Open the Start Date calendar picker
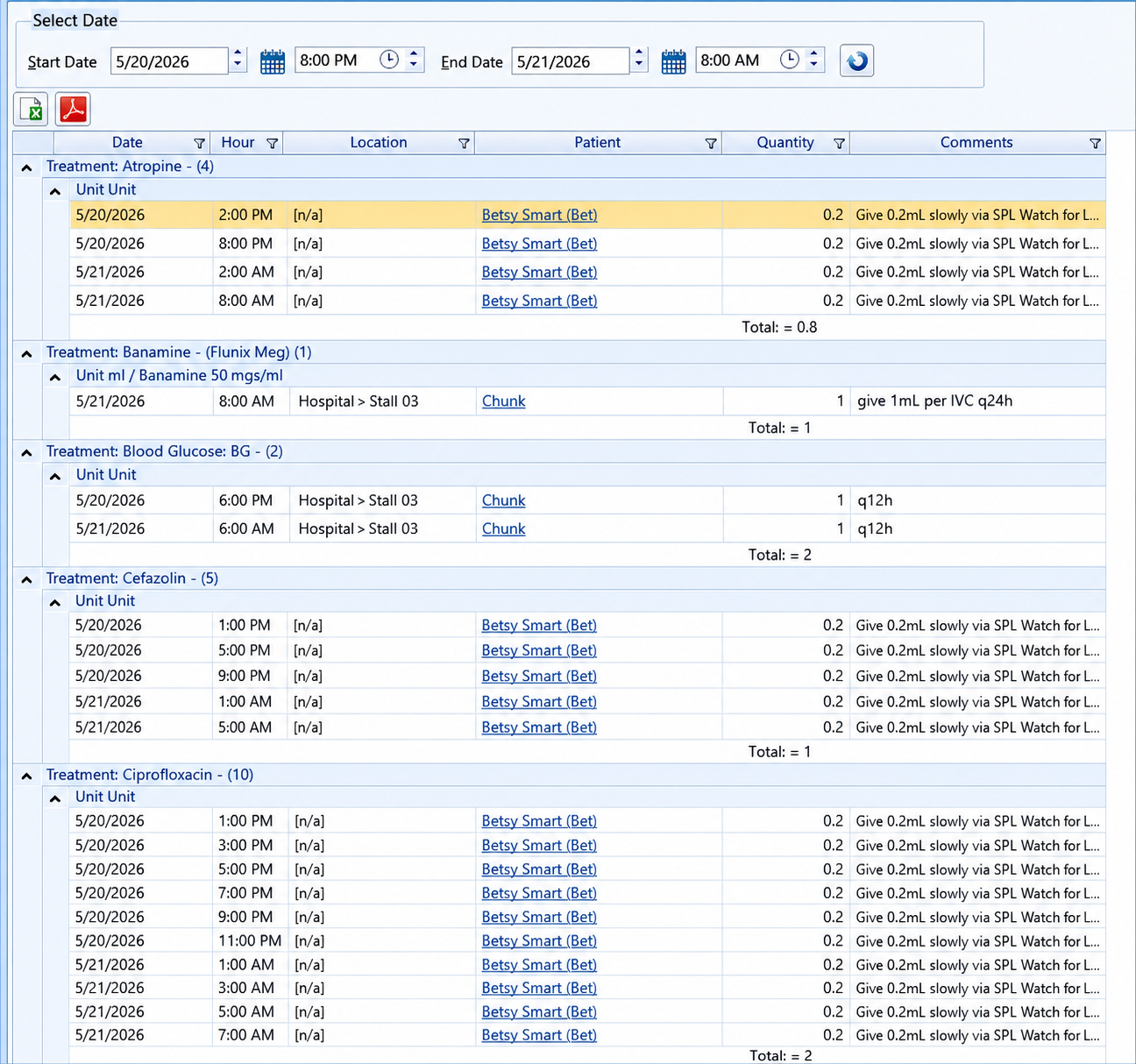 tap(273, 61)
